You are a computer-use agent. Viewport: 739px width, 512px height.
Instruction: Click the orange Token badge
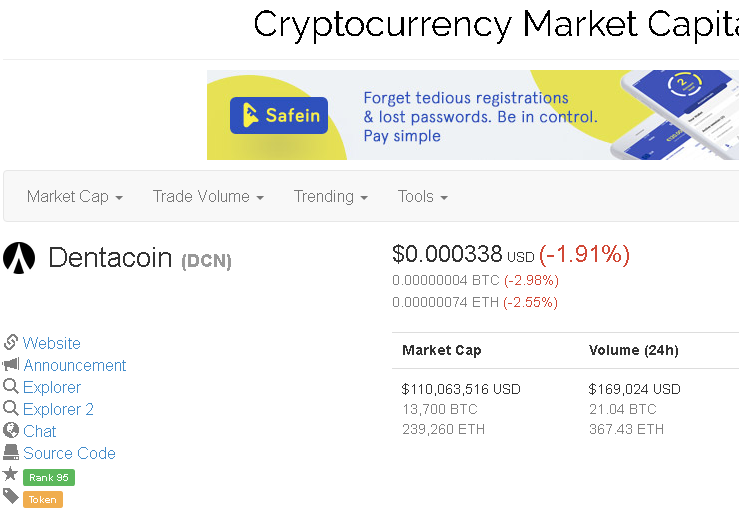click(x=43, y=500)
